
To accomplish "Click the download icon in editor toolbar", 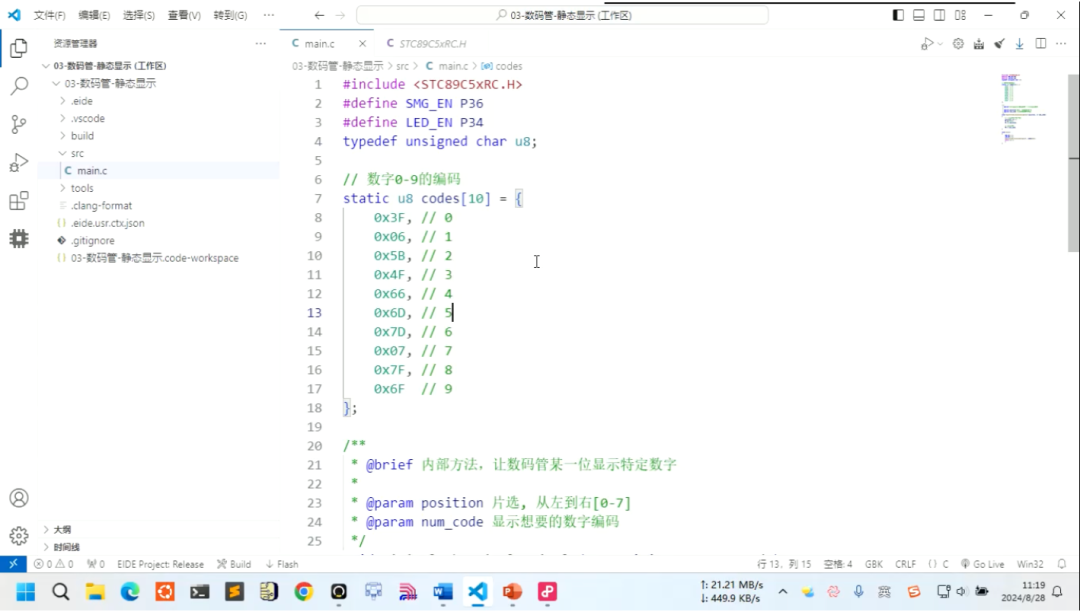I will pos(1019,44).
